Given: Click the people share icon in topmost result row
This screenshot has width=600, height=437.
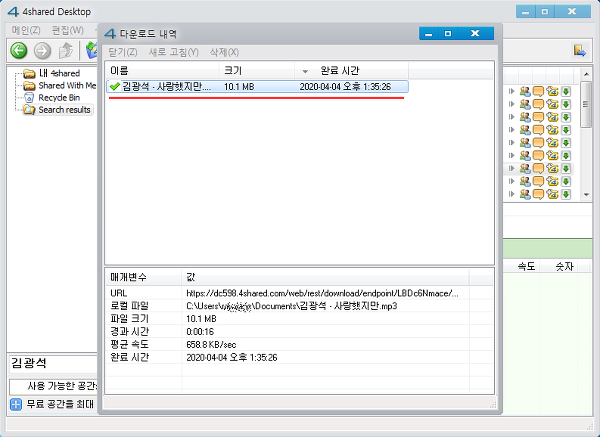Looking at the screenshot, I should pyautogui.click(x=525, y=91).
